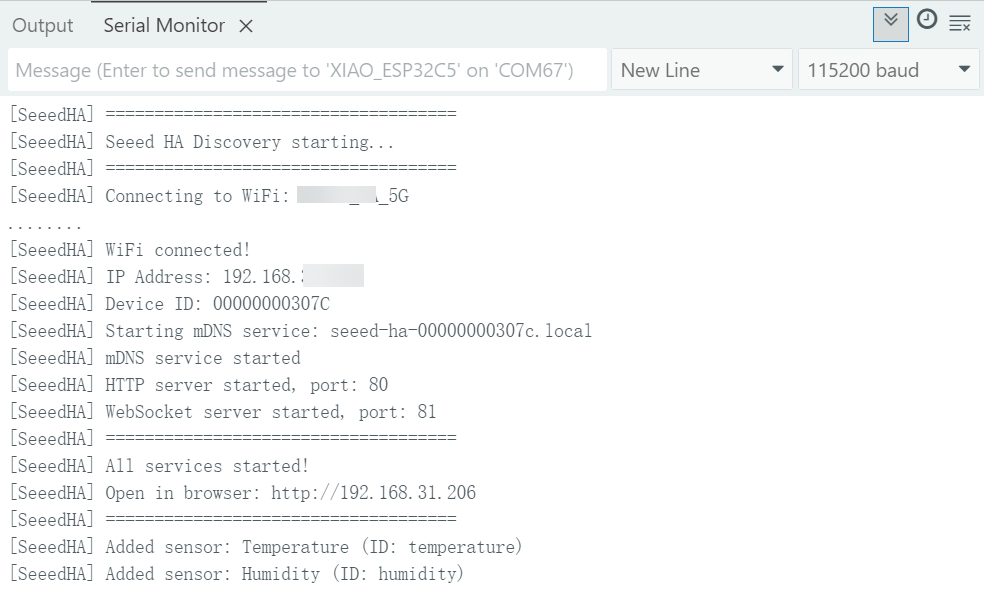The height and width of the screenshot is (610, 984).
Task: Toggle the autoscroll icon
Action: click(x=890, y=24)
